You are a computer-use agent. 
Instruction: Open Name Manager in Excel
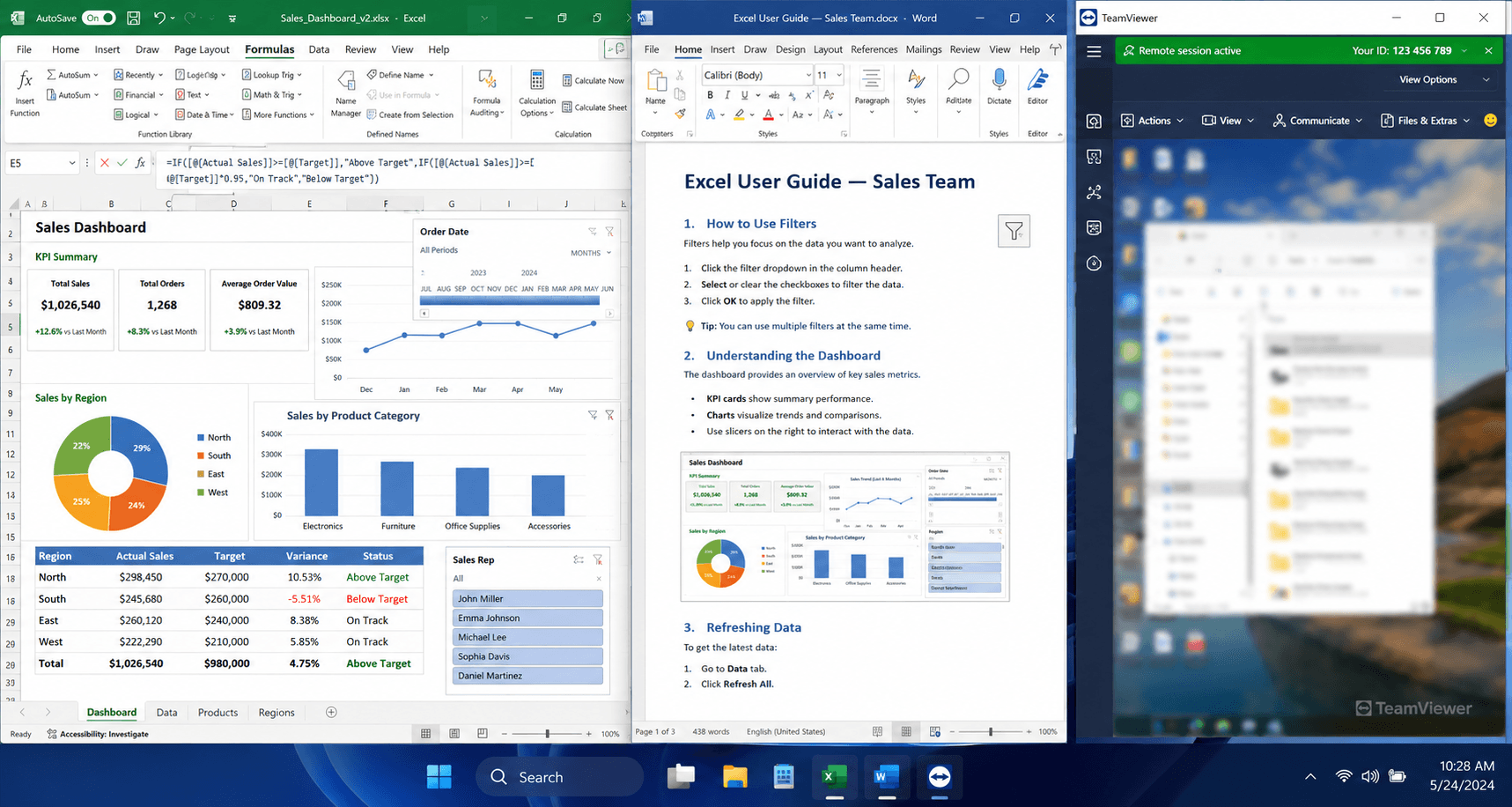tap(346, 94)
